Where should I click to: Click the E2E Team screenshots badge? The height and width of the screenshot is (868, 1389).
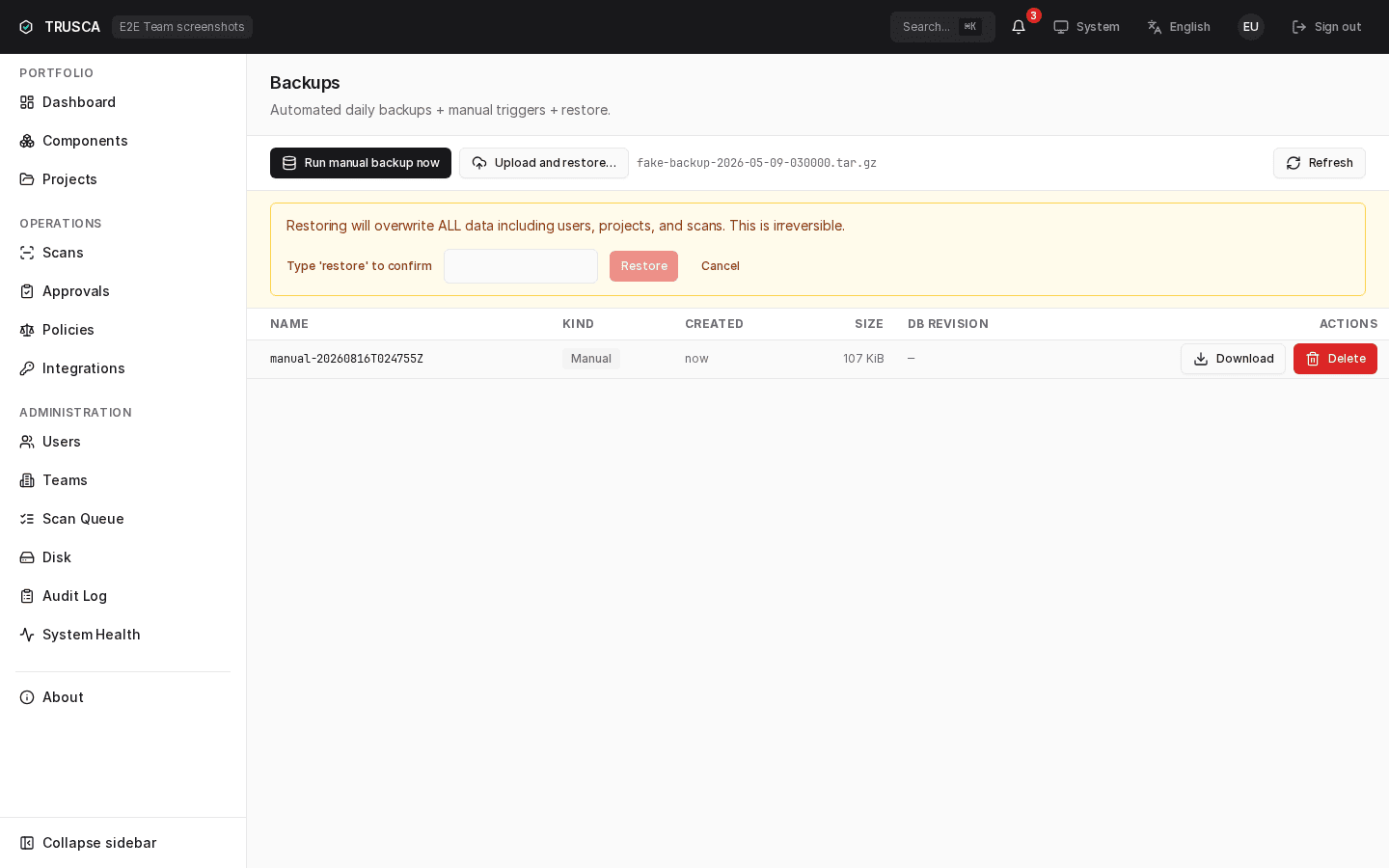click(x=182, y=27)
